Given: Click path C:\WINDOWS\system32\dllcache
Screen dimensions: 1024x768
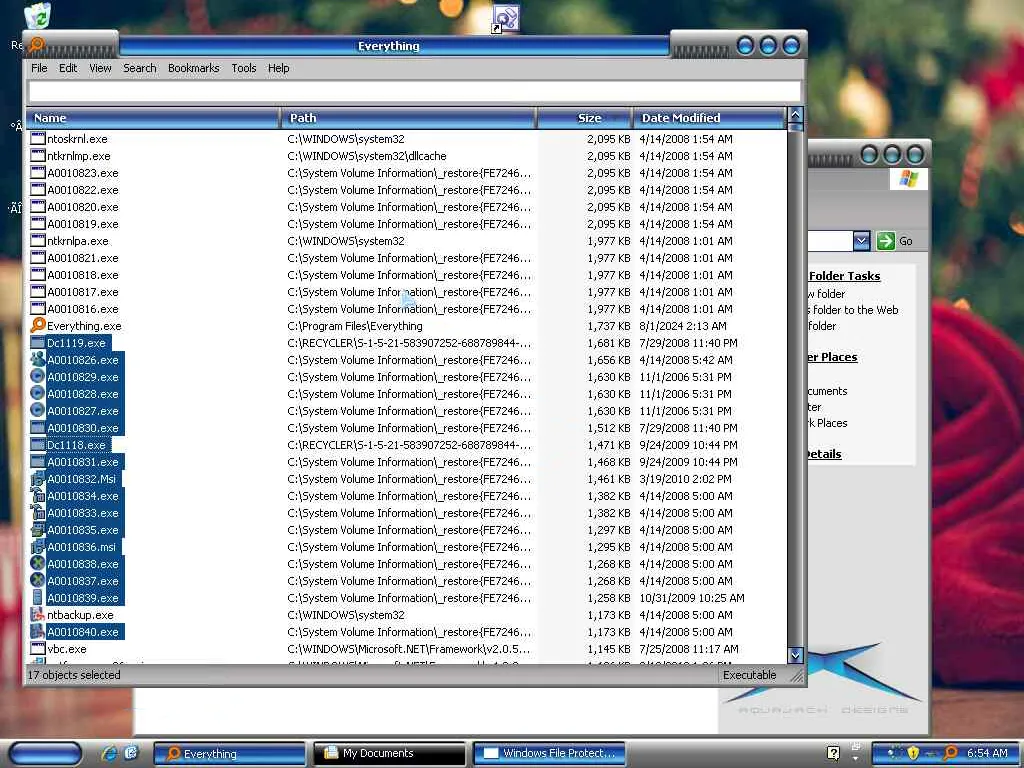Looking at the screenshot, I should 367,156.
